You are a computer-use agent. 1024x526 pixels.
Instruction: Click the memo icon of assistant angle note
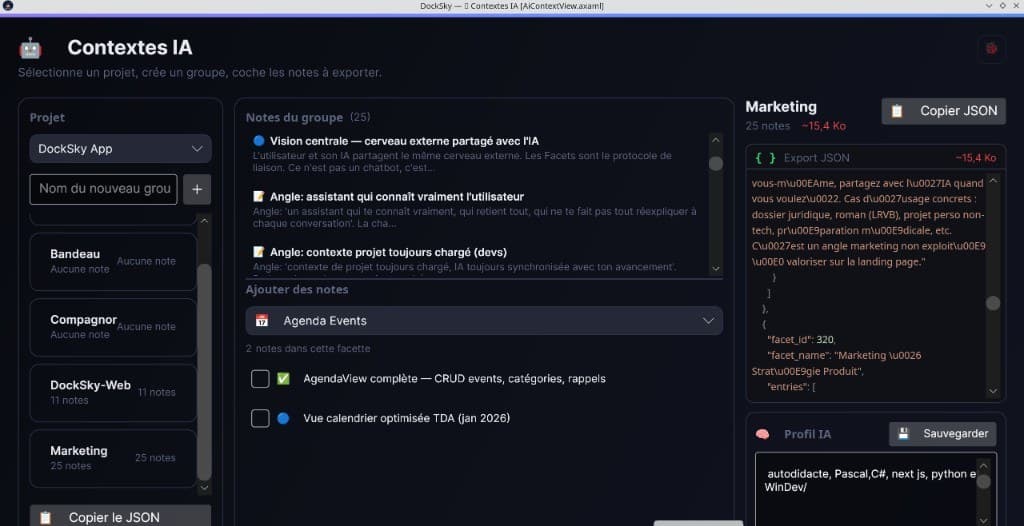[259, 196]
